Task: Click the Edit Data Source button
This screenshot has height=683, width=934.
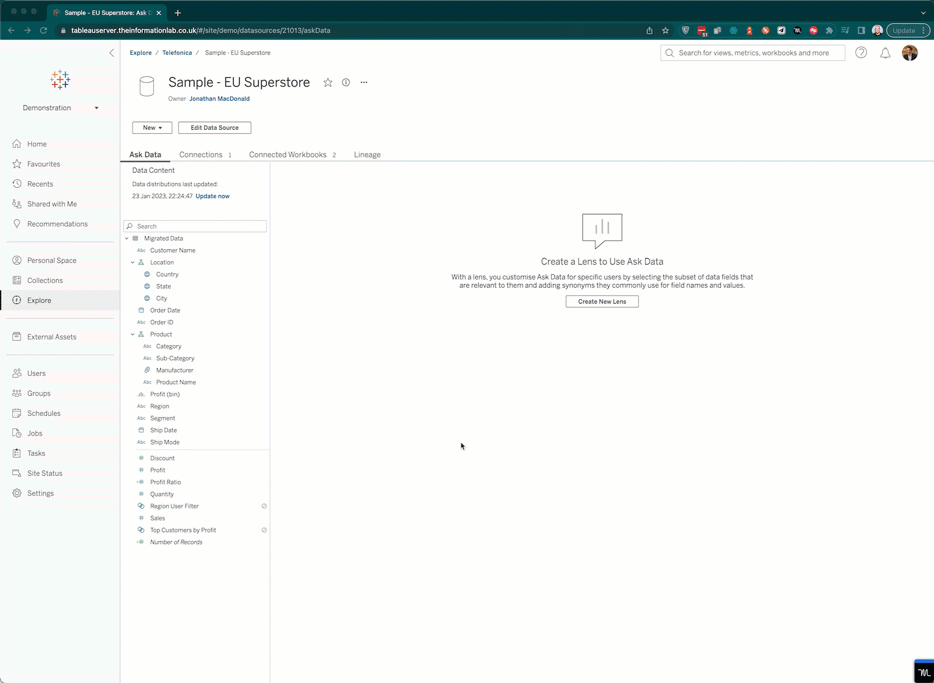Action: (x=214, y=127)
